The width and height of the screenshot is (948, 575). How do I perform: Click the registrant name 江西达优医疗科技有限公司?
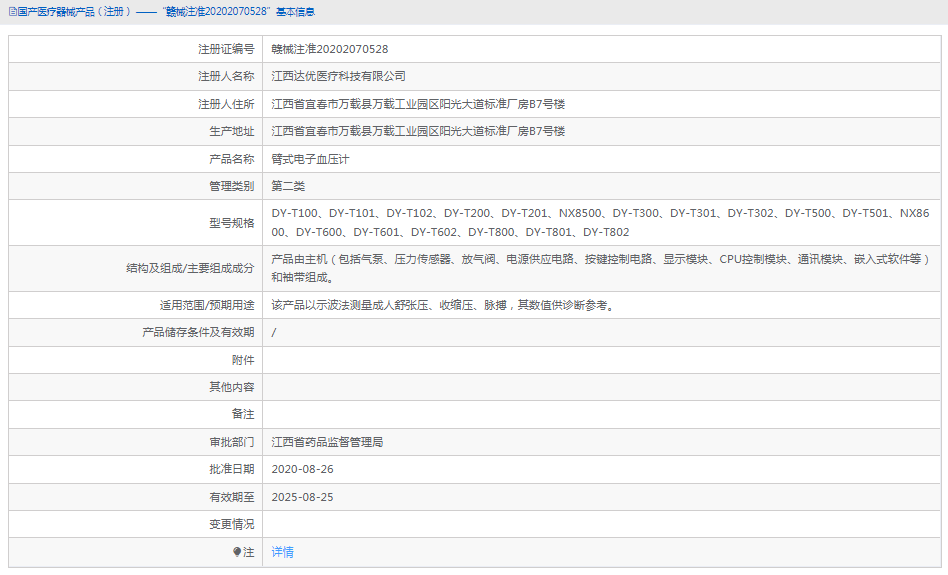coord(339,76)
